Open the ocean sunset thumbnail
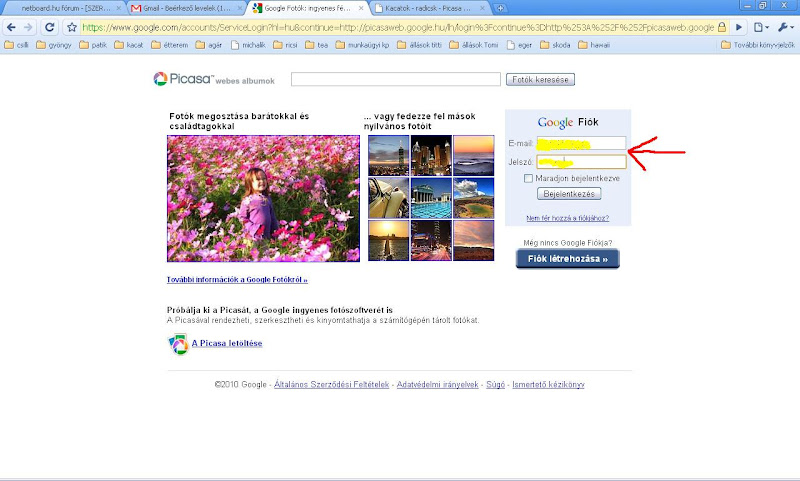Screen dimensions: 800x481 click(473, 156)
